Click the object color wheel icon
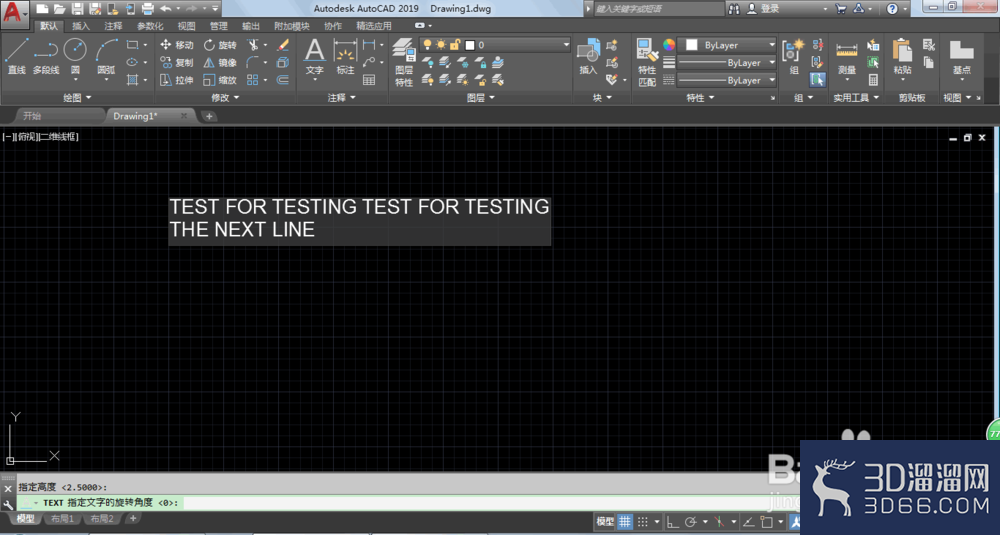 (668, 45)
